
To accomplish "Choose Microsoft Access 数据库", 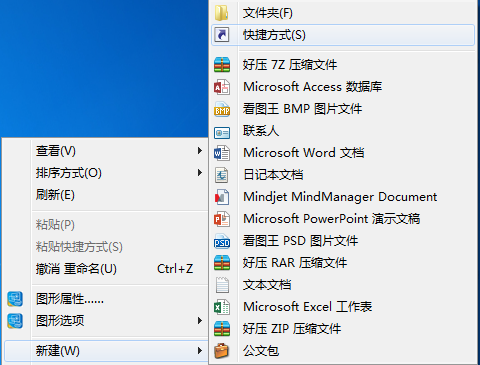I will [343, 87].
